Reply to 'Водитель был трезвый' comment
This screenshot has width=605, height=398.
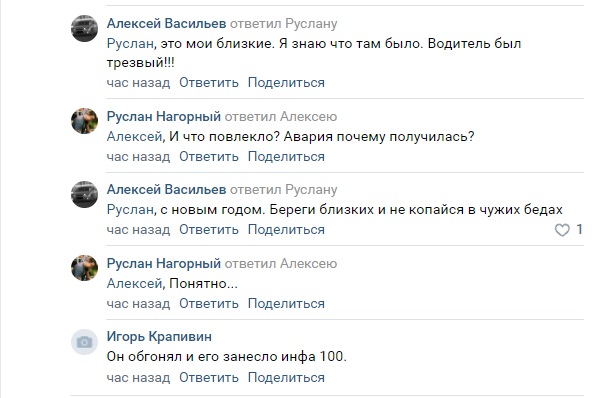[x=209, y=83]
